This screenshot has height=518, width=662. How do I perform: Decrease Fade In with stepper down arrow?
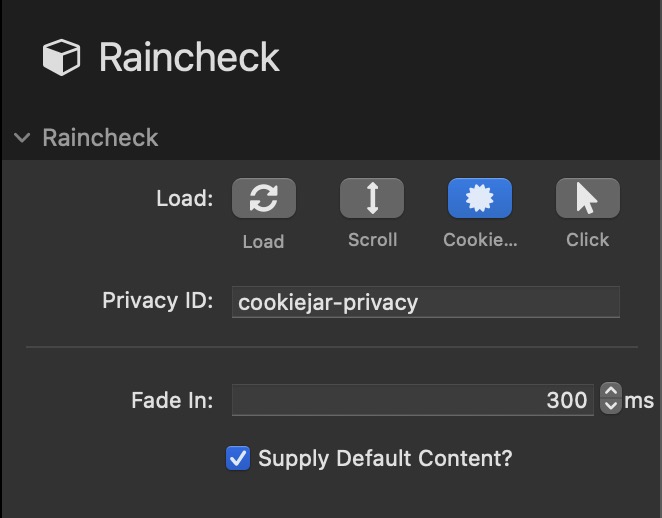pyautogui.click(x=611, y=406)
